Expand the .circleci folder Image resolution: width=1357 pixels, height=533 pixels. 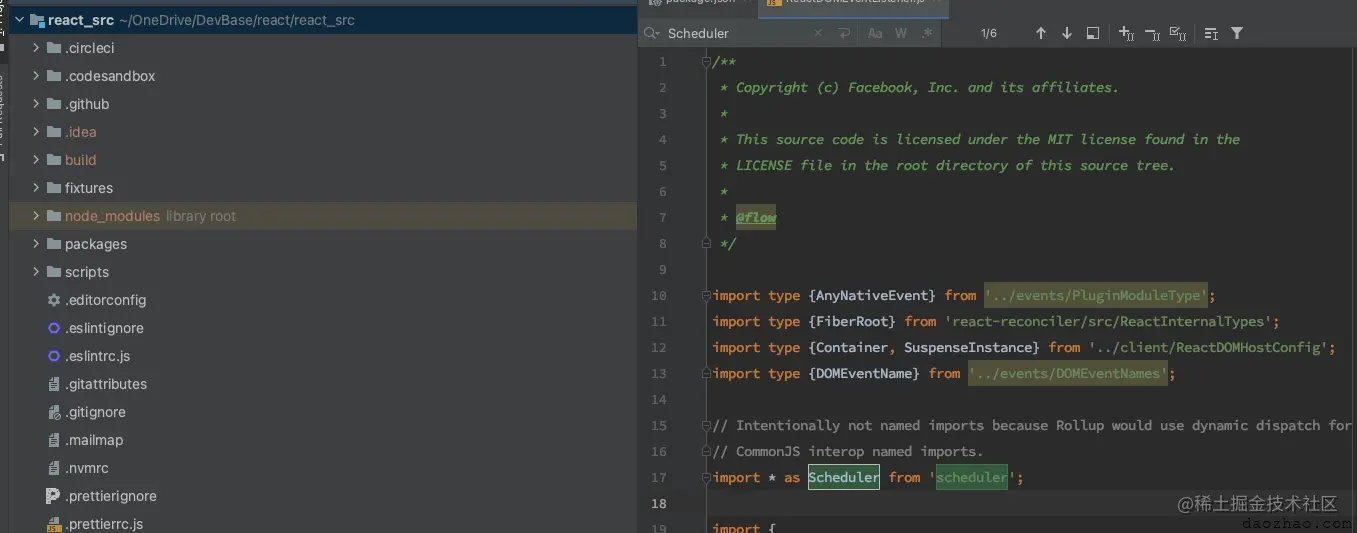pyautogui.click(x=37, y=48)
